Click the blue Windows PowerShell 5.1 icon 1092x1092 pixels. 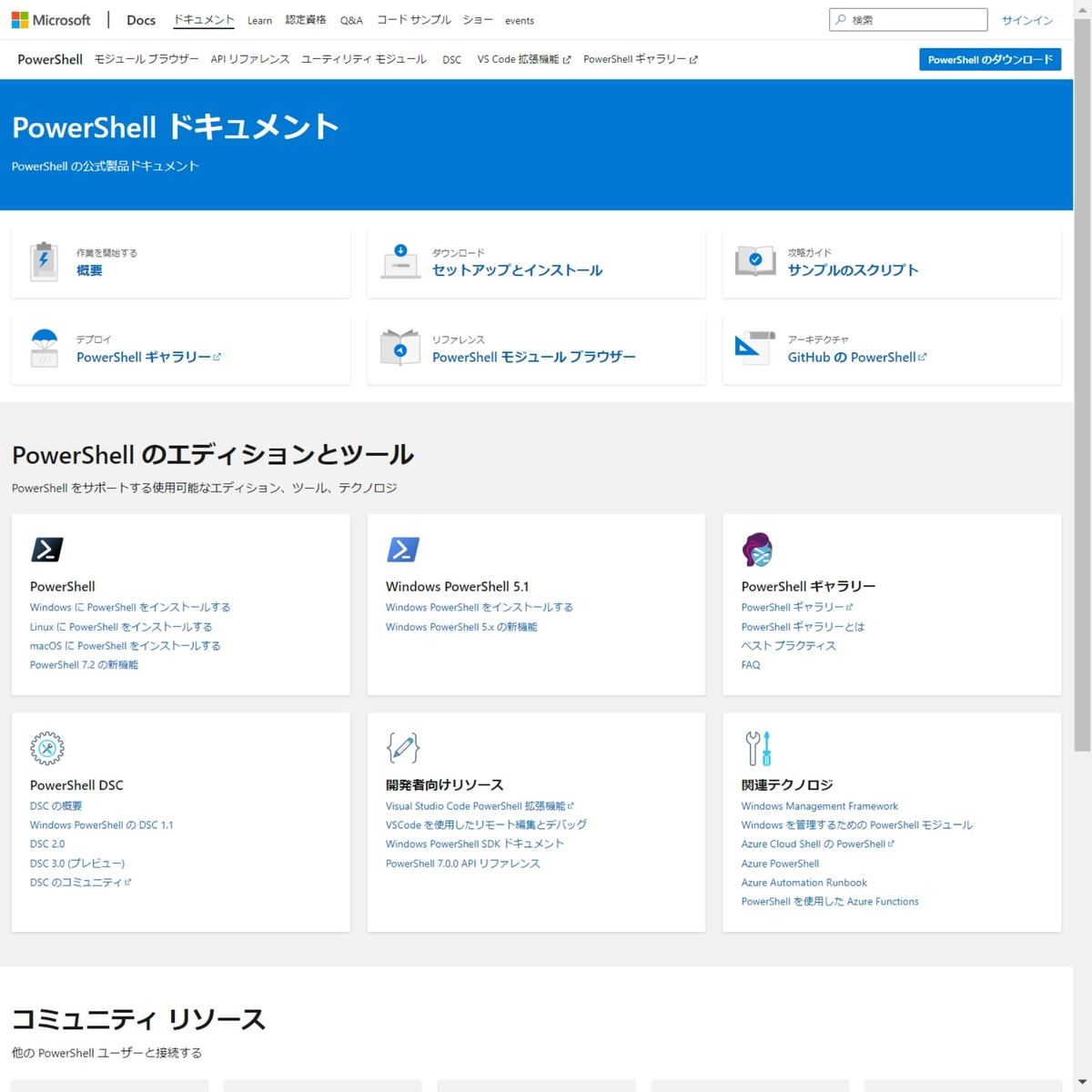coord(403,550)
